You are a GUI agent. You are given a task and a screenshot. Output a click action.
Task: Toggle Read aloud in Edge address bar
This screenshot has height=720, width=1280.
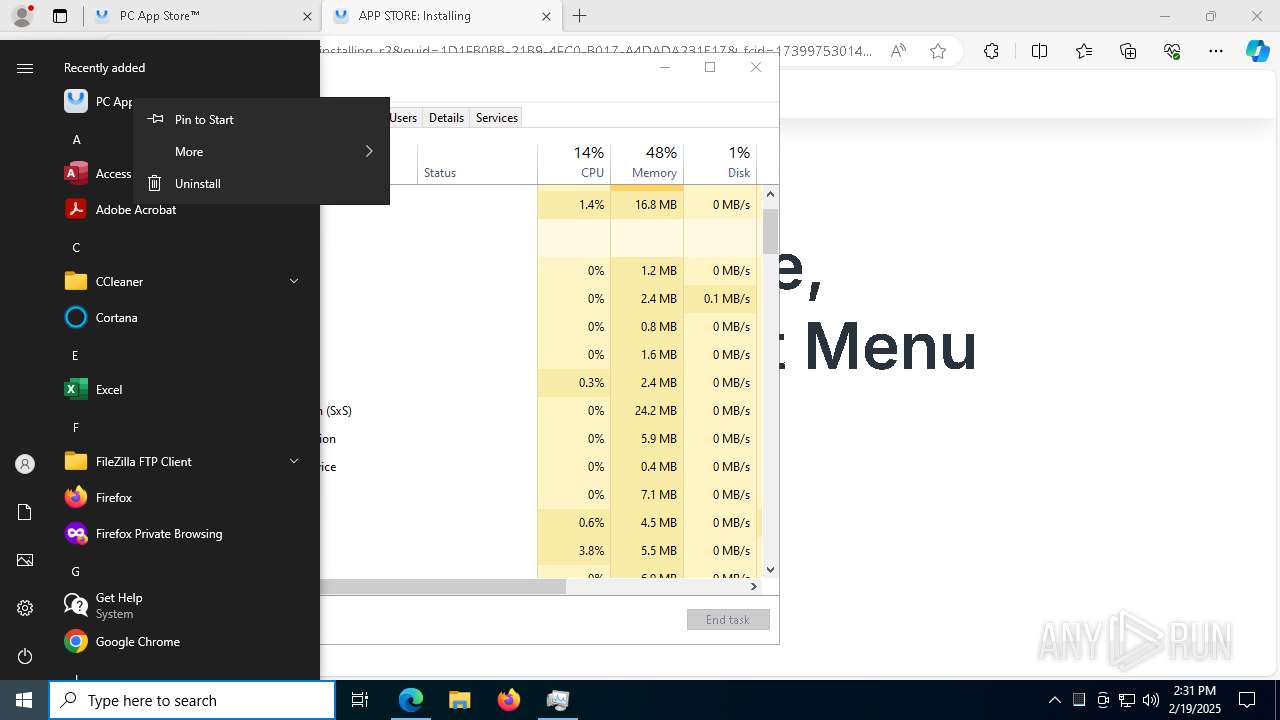[898, 51]
